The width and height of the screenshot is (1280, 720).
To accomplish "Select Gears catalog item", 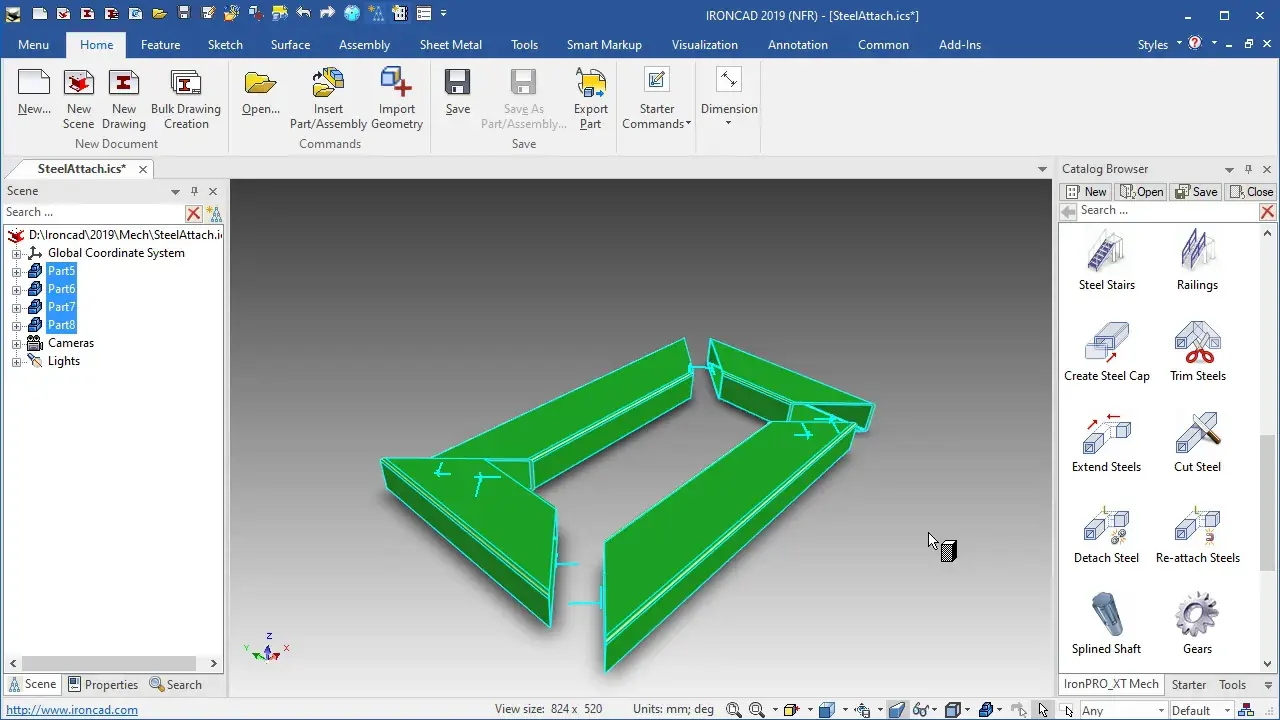I will (x=1197, y=625).
